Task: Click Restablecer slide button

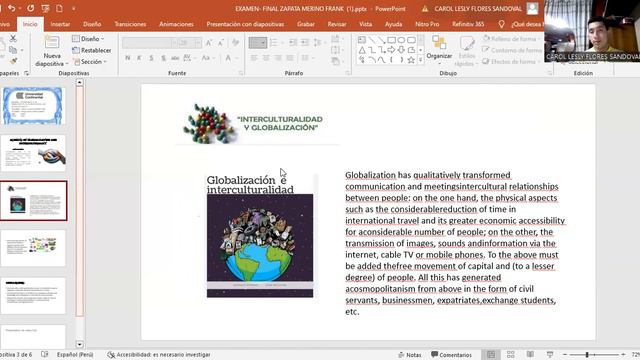Action: point(91,50)
